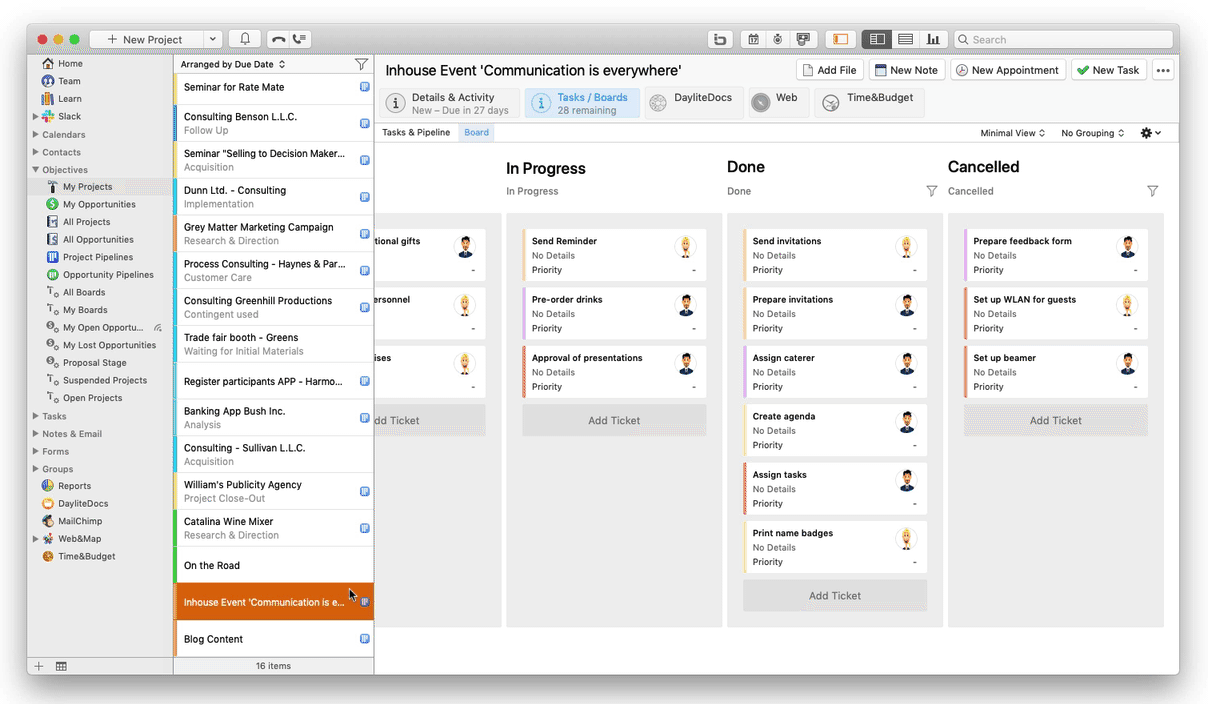This screenshot has height=704, width=1208.
Task: Switch to the chart view mode
Action: click(x=933, y=39)
